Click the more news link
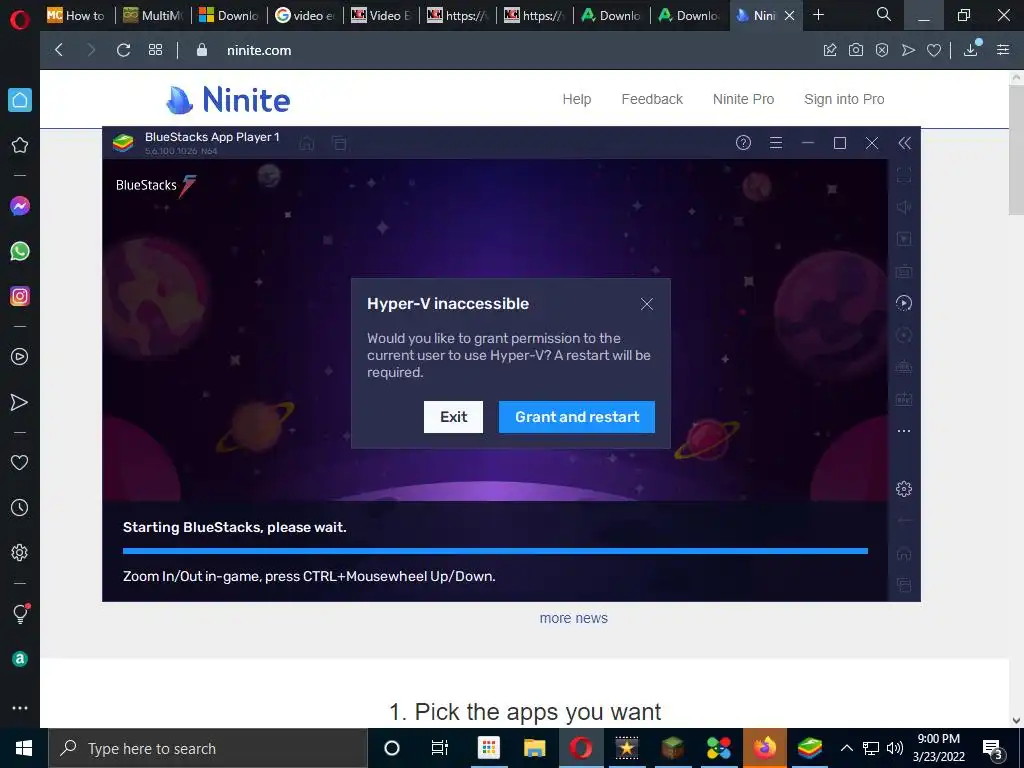This screenshot has height=768, width=1024. pos(573,618)
